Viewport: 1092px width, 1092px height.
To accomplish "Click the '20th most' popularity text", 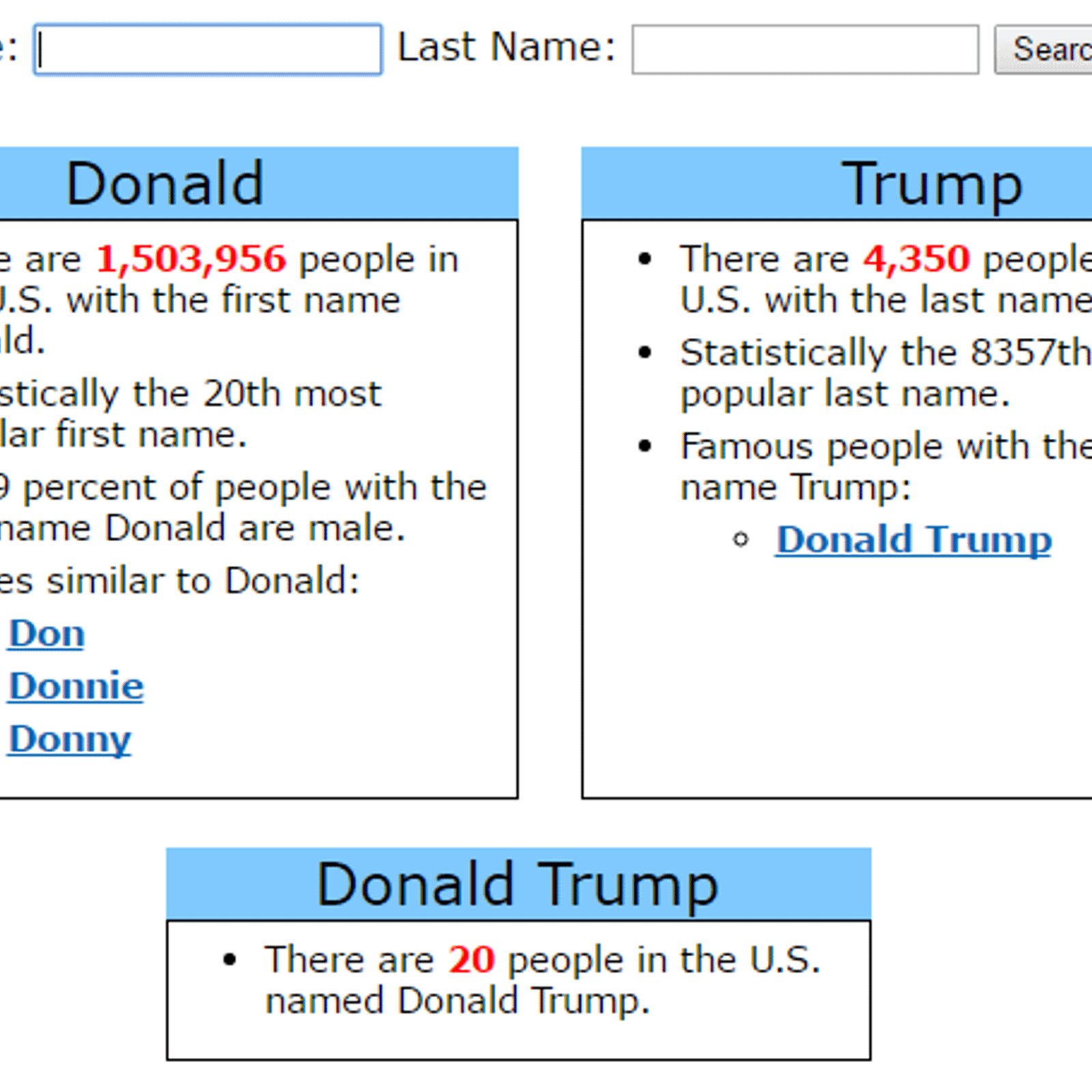I will 293,394.
